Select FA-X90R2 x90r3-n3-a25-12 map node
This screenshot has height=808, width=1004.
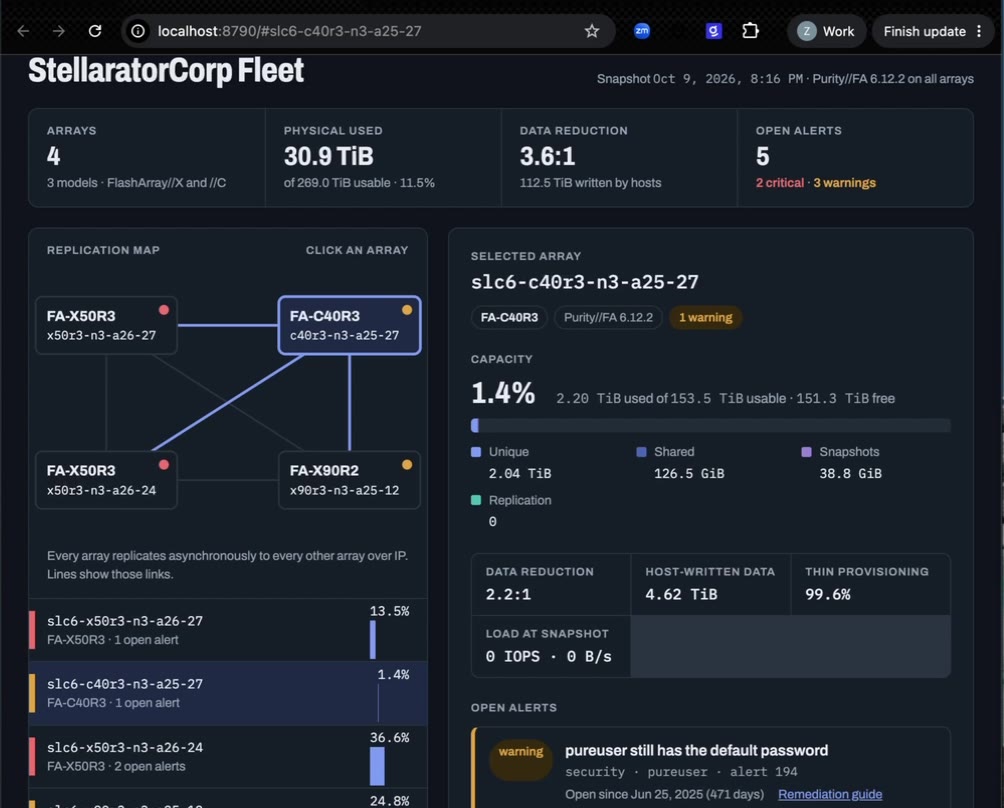[x=349, y=480]
